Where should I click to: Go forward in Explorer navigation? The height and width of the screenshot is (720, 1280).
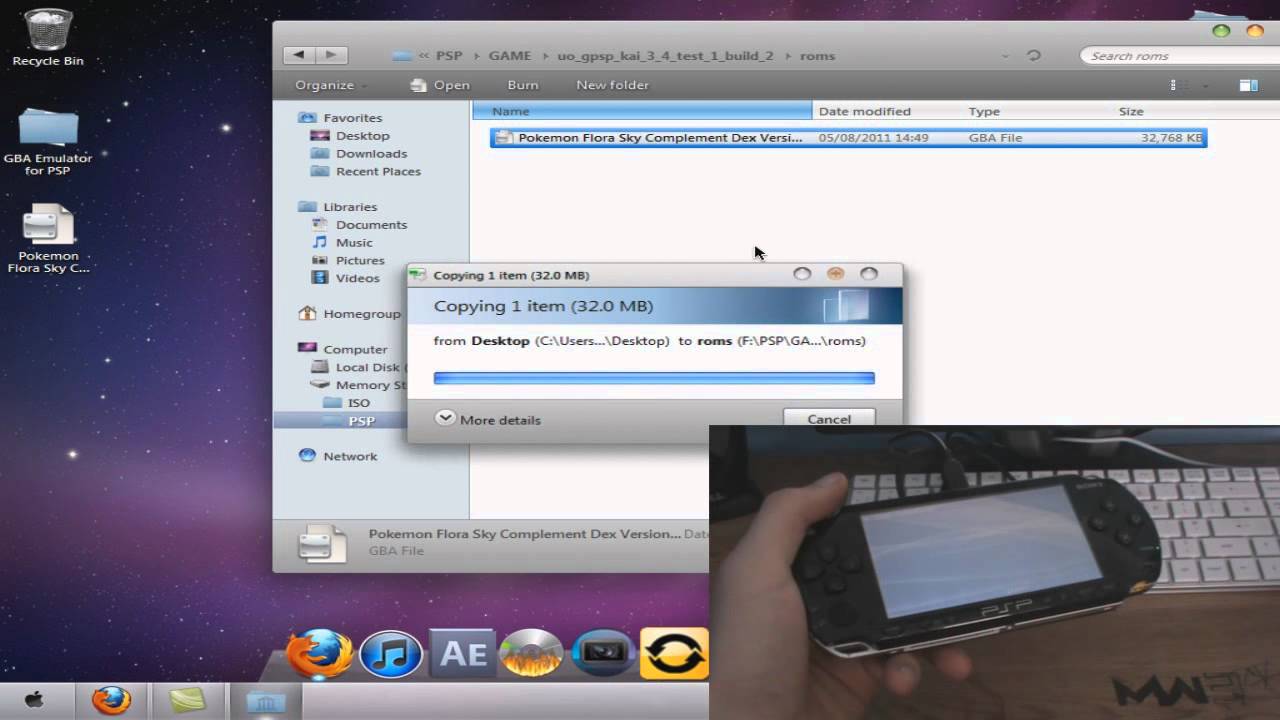click(x=331, y=55)
